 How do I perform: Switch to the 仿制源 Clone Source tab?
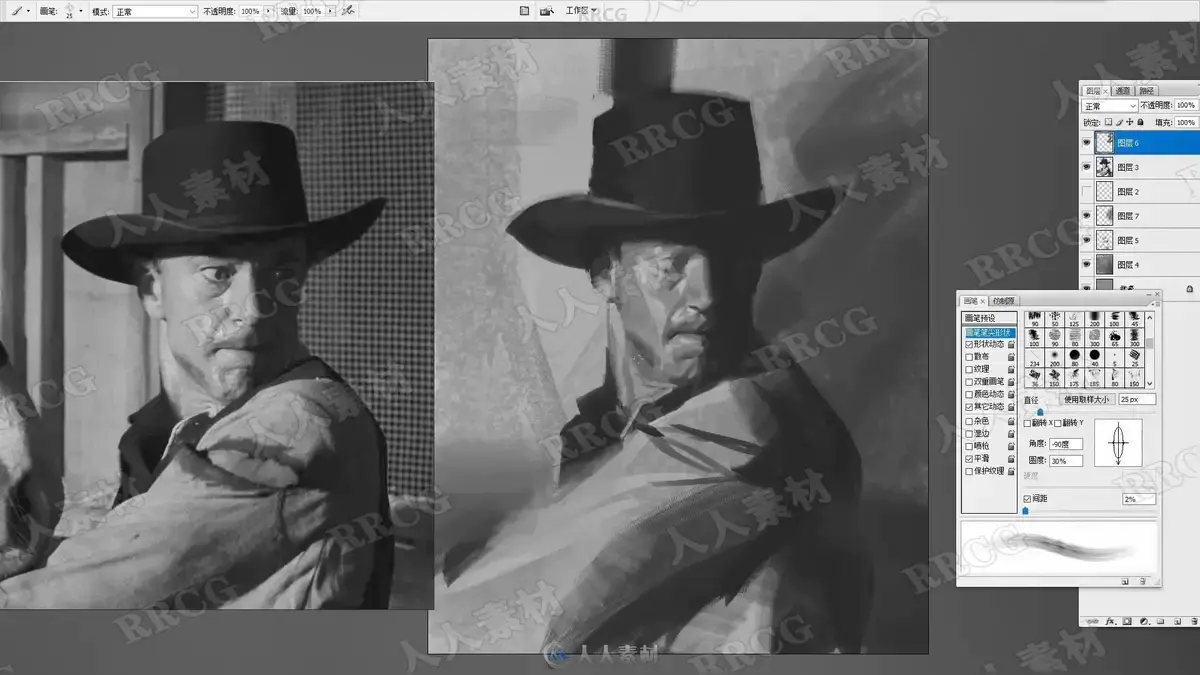[1002, 301]
